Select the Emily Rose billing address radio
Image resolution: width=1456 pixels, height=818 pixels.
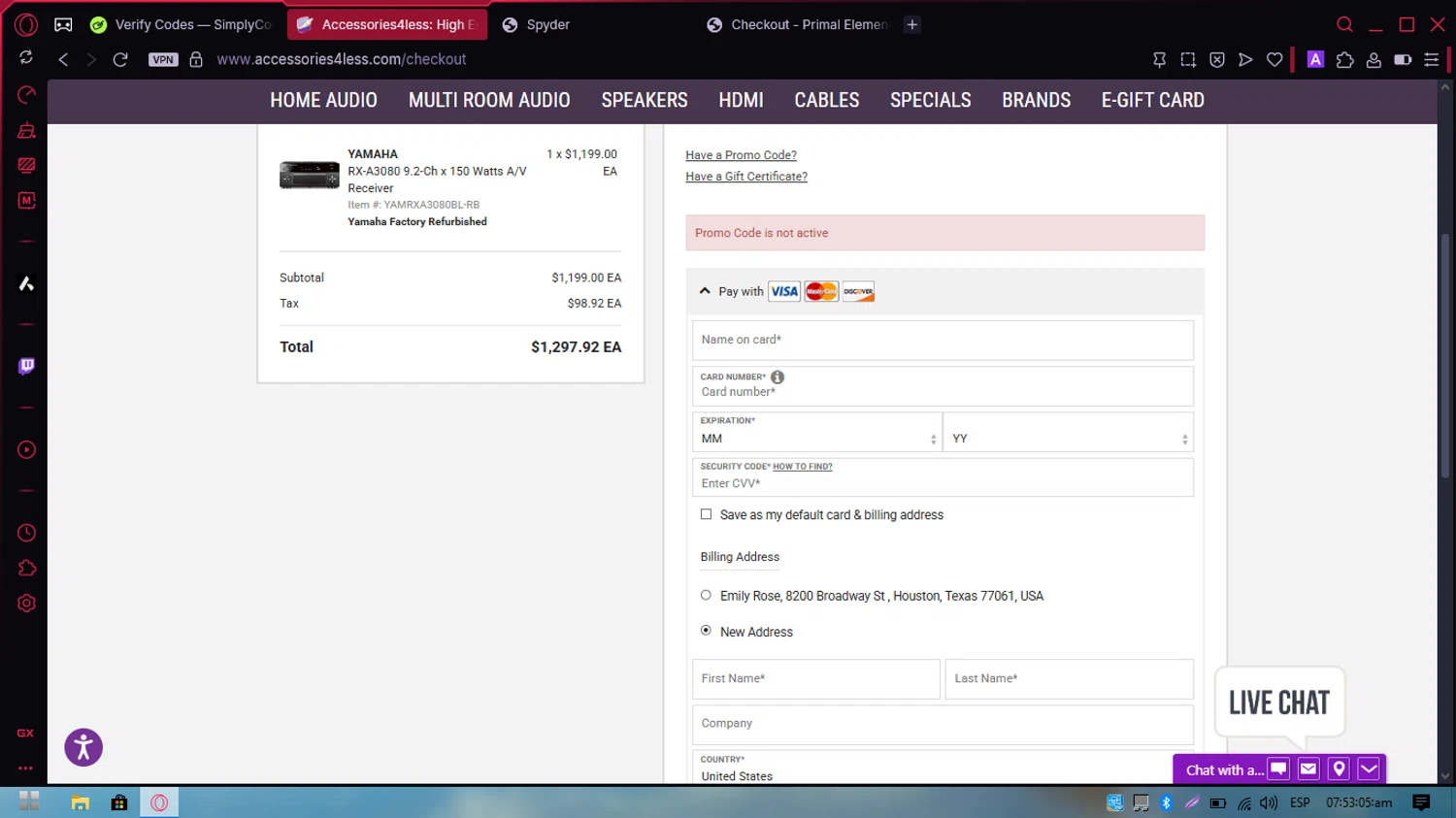[706, 595]
